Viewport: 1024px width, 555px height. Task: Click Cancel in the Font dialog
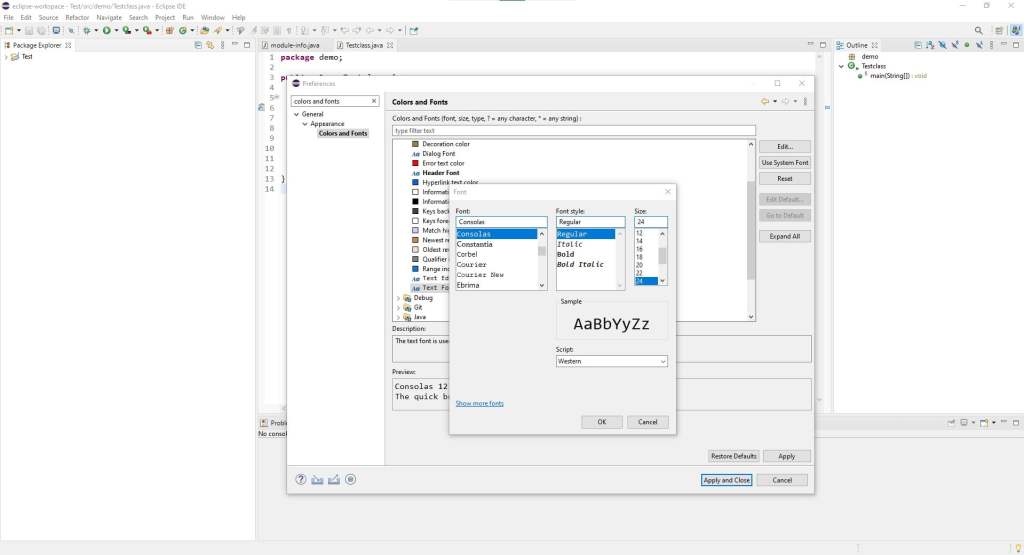click(x=647, y=422)
